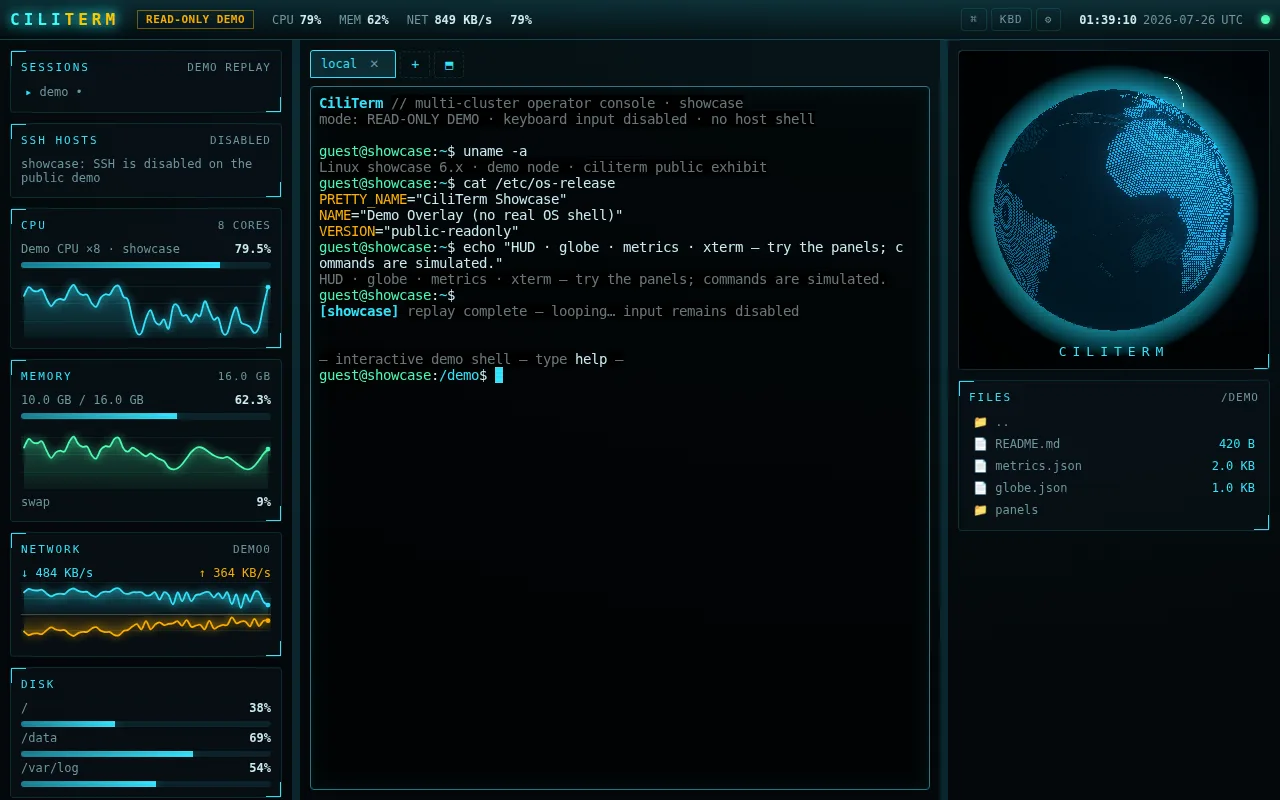The image size is (1280, 800).
Task: Click the date 2026-07-26 UTC
Action: click(x=1193, y=20)
